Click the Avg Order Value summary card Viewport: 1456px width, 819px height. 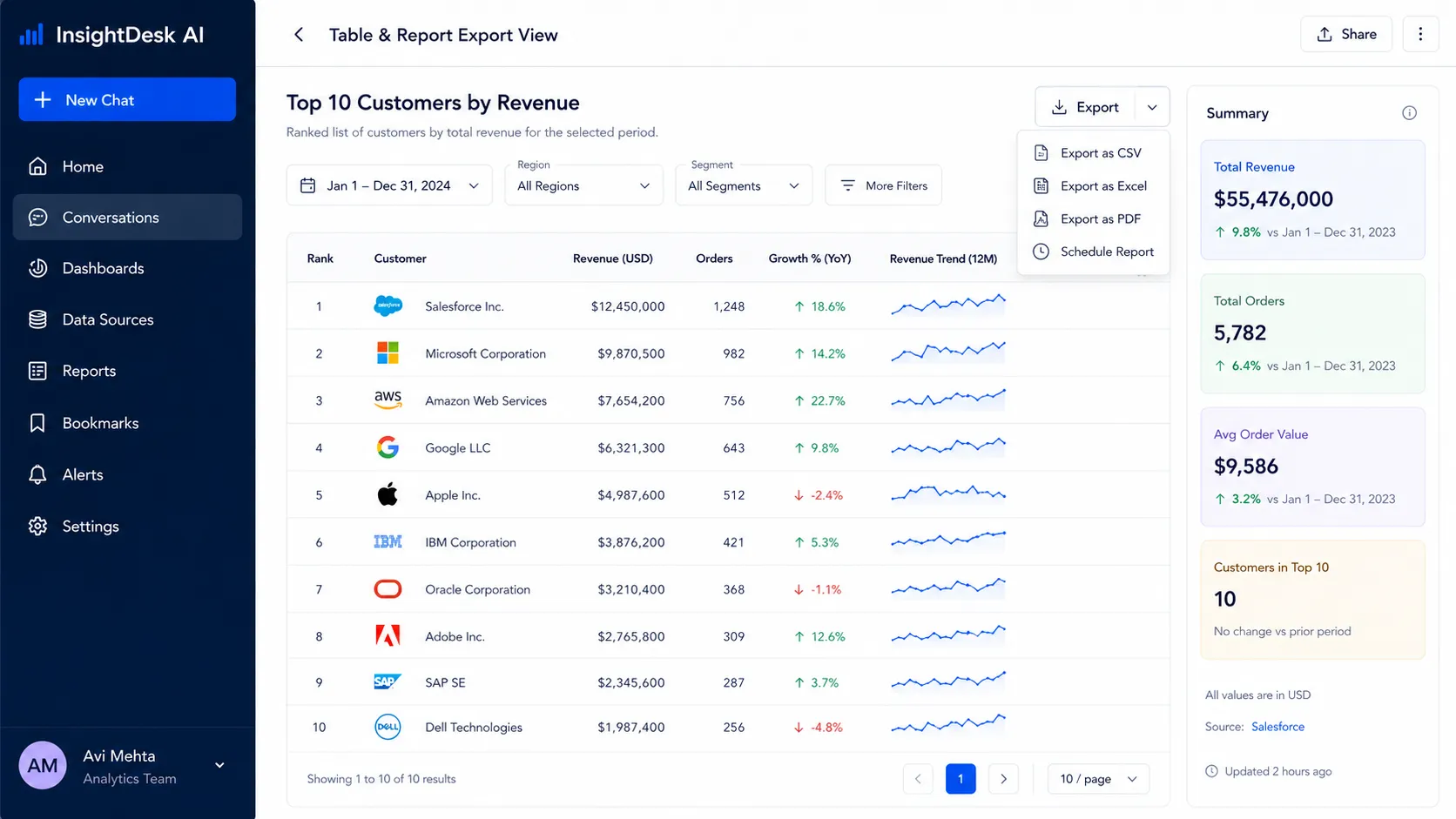click(x=1312, y=467)
